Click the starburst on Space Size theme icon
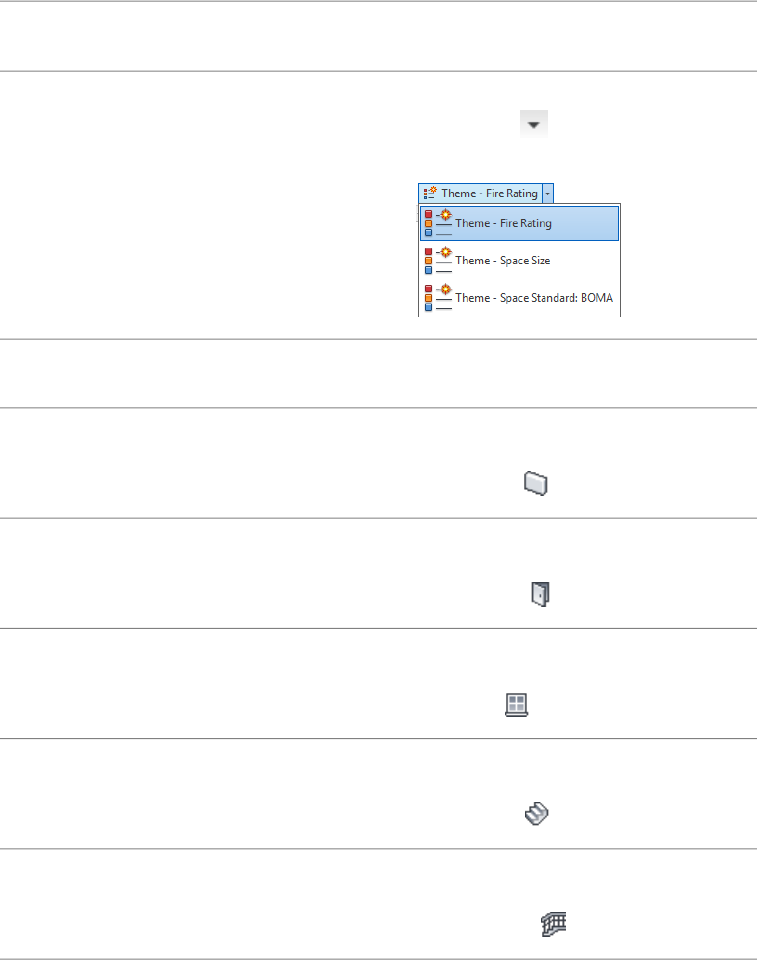 click(x=445, y=252)
